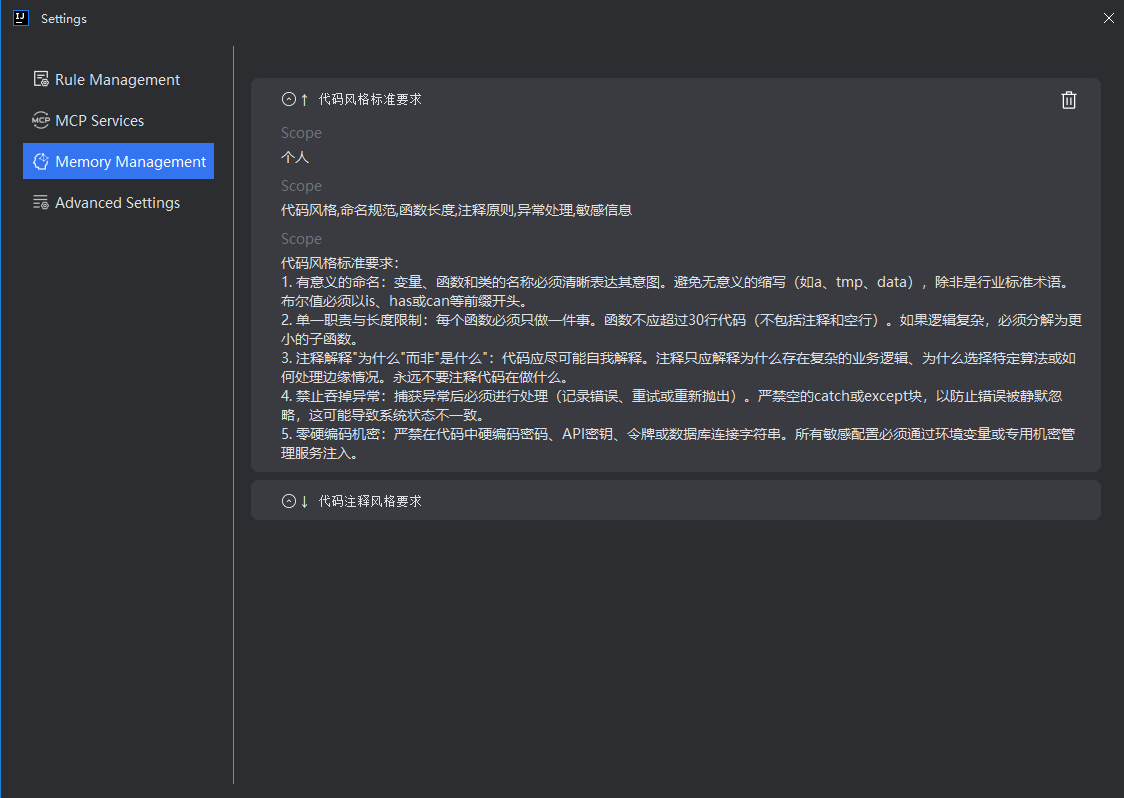Viewport: 1124px width, 798px height.
Task: Click the IntelliJ logo in title bar
Action: tap(21, 18)
